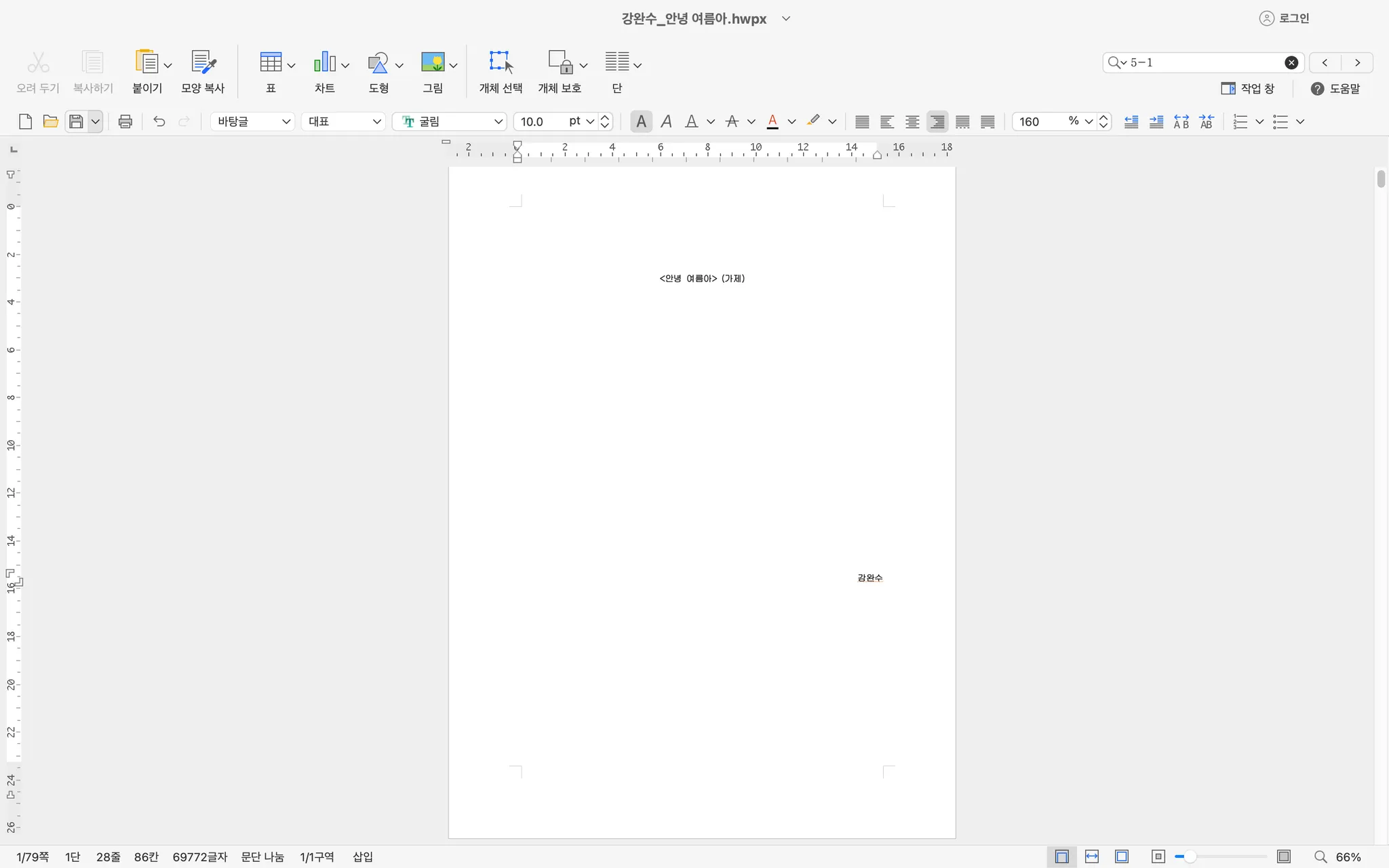Enable center paragraph alignment

tap(912, 121)
